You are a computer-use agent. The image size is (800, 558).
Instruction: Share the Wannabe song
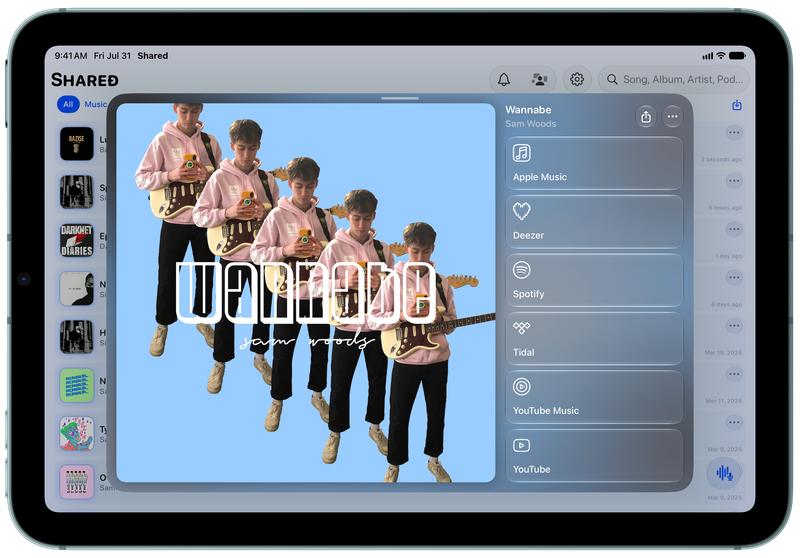(646, 117)
